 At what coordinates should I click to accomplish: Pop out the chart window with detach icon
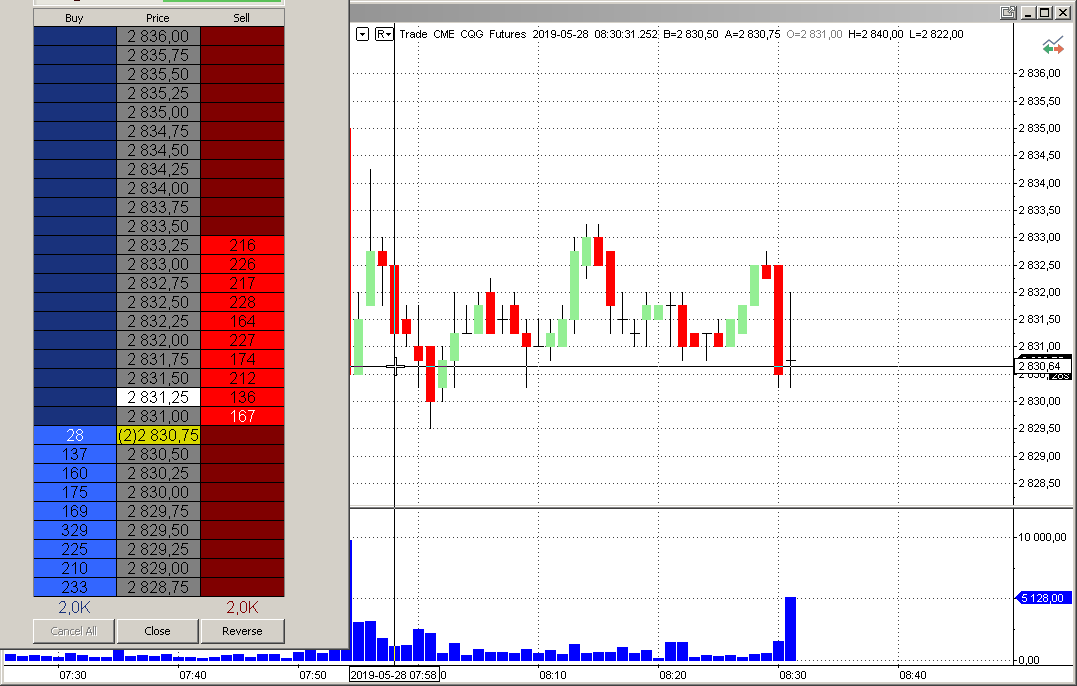[x=1008, y=12]
